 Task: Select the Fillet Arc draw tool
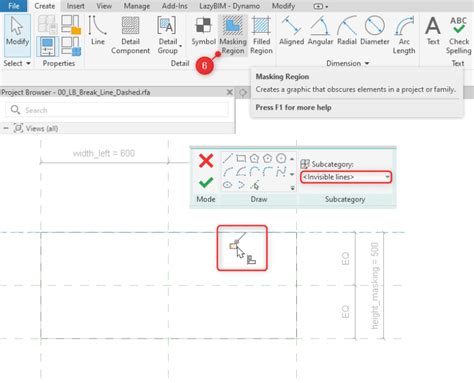[x=268, y=172]
